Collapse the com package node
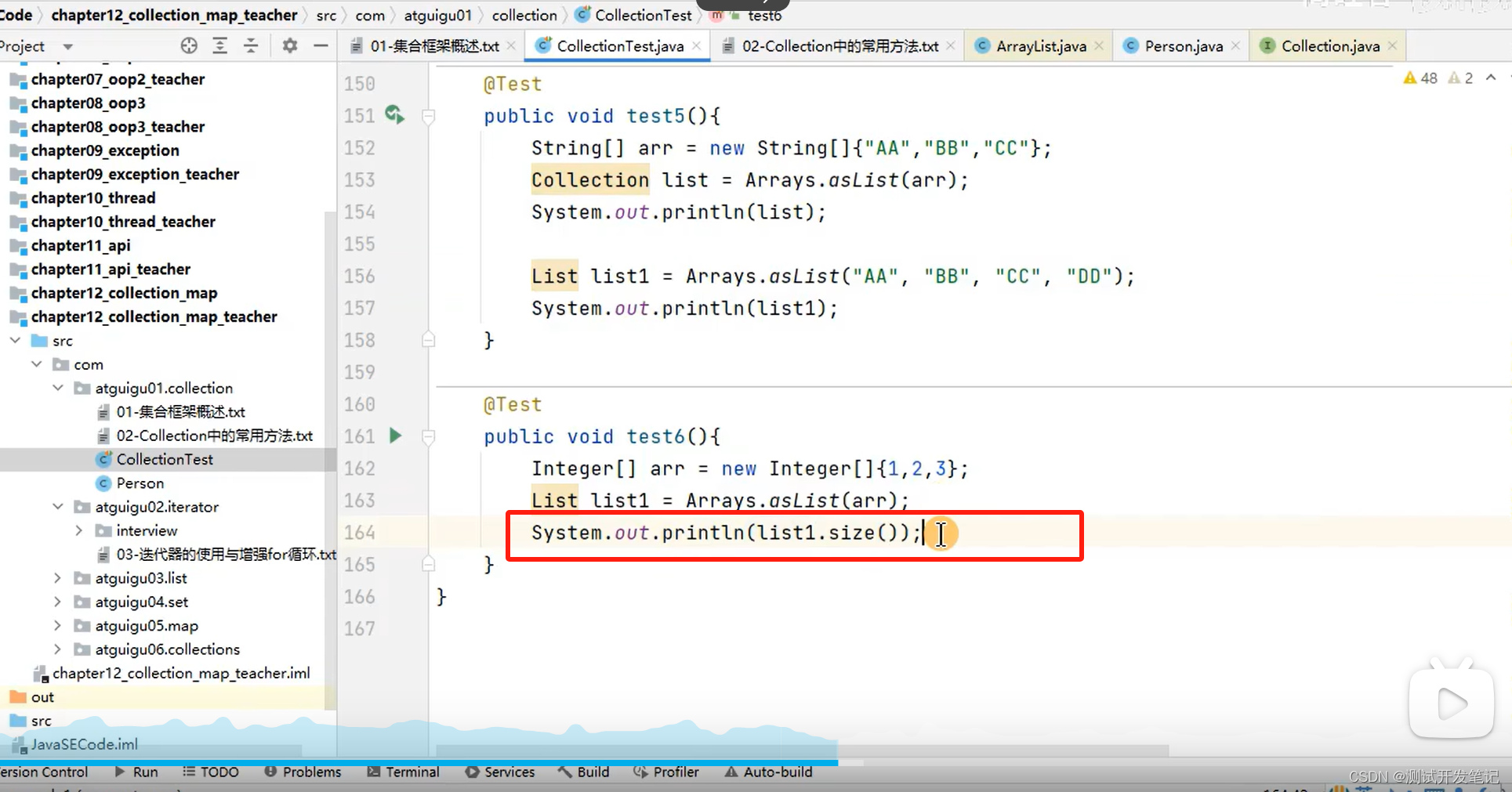This screenshot has width=1512, height=792. coord(37,364)
